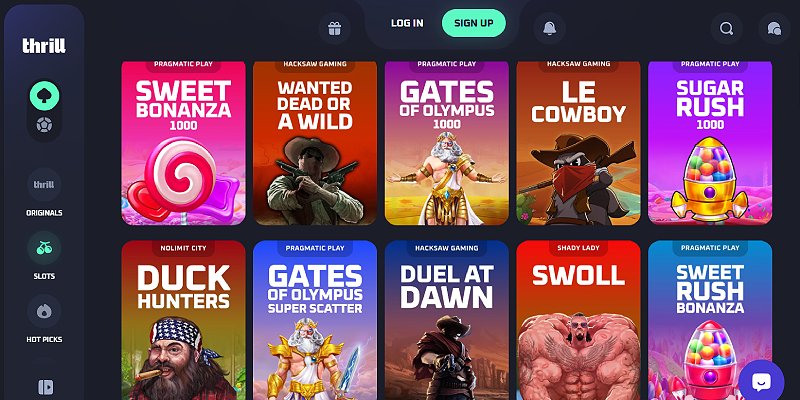
Task: Open the Sweet Bonanza 1000 game tile
Action: point(183,143)
